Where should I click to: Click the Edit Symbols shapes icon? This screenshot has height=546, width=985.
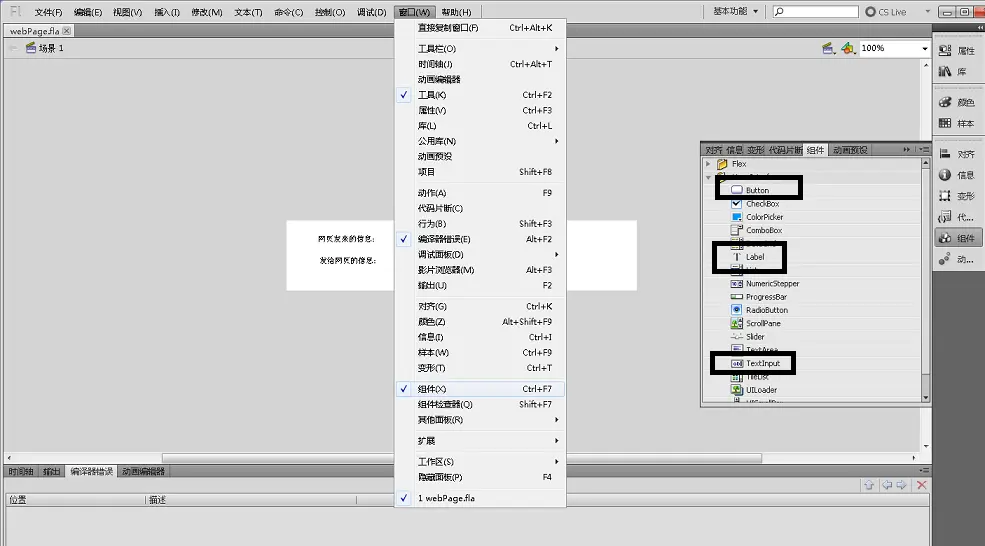tap(849, 48)
